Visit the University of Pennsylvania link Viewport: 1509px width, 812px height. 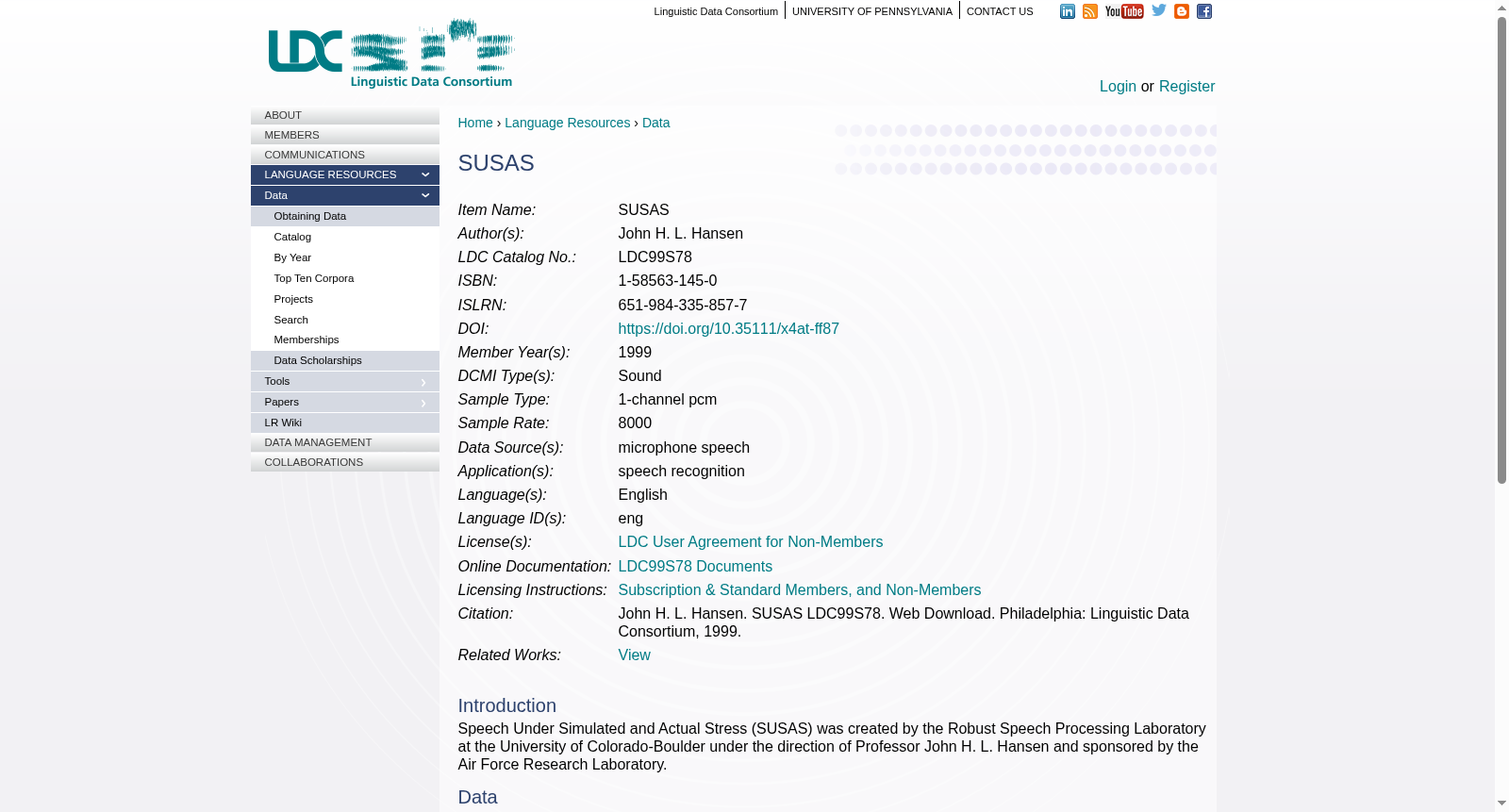coord(872,11)
